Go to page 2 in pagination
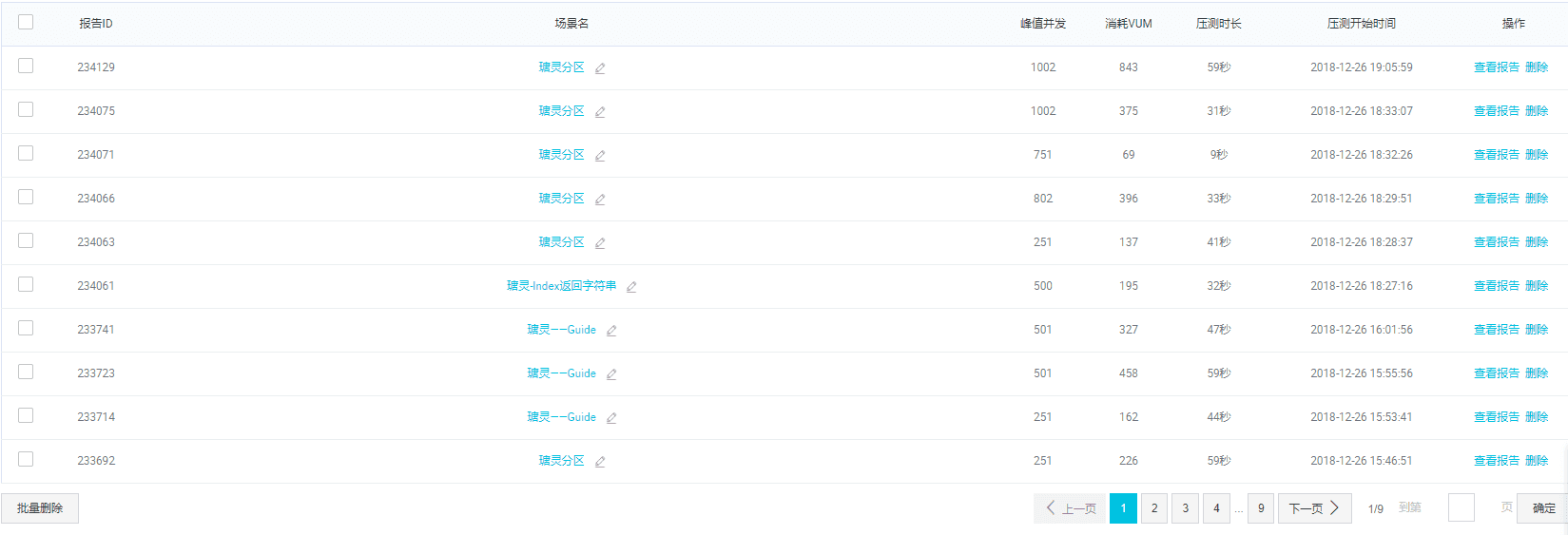Viewport: 1568px width, 535px height. 1154,508
